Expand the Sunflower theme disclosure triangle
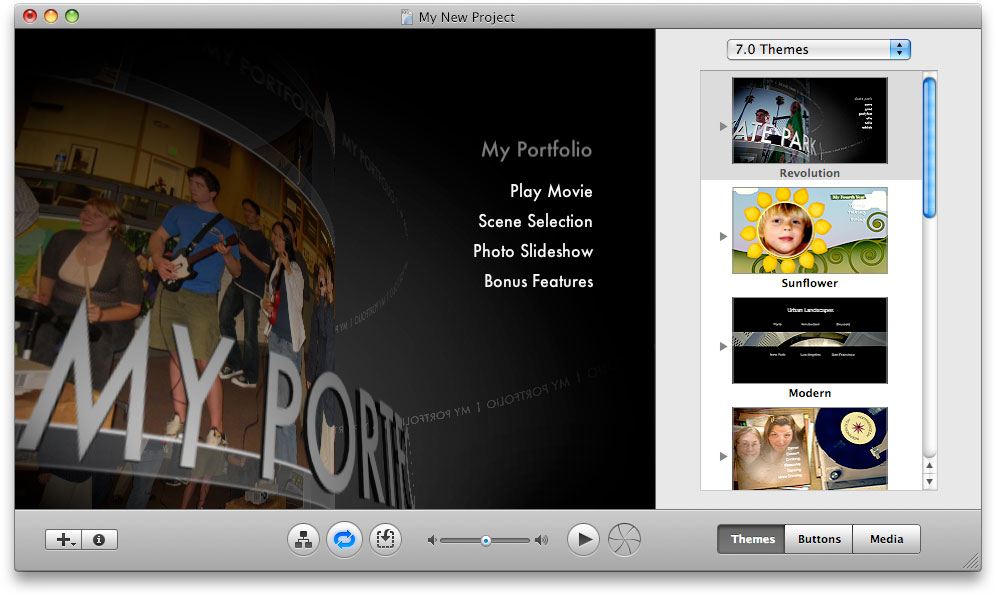This screenshot has width=996, height=596. pyautogui.click(x=724, y=236)
